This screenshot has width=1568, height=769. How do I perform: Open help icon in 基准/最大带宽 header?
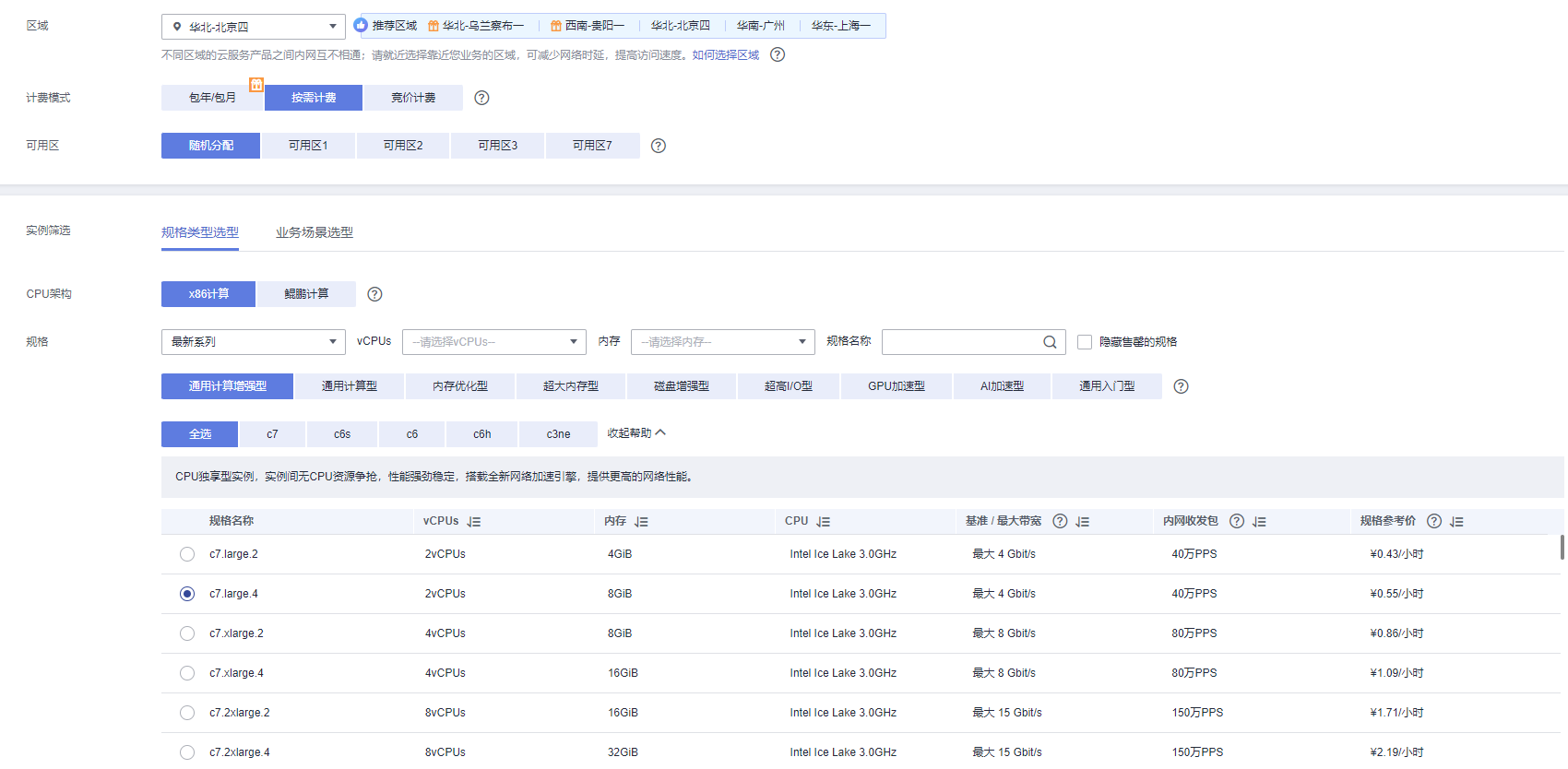click(1060, 521)
